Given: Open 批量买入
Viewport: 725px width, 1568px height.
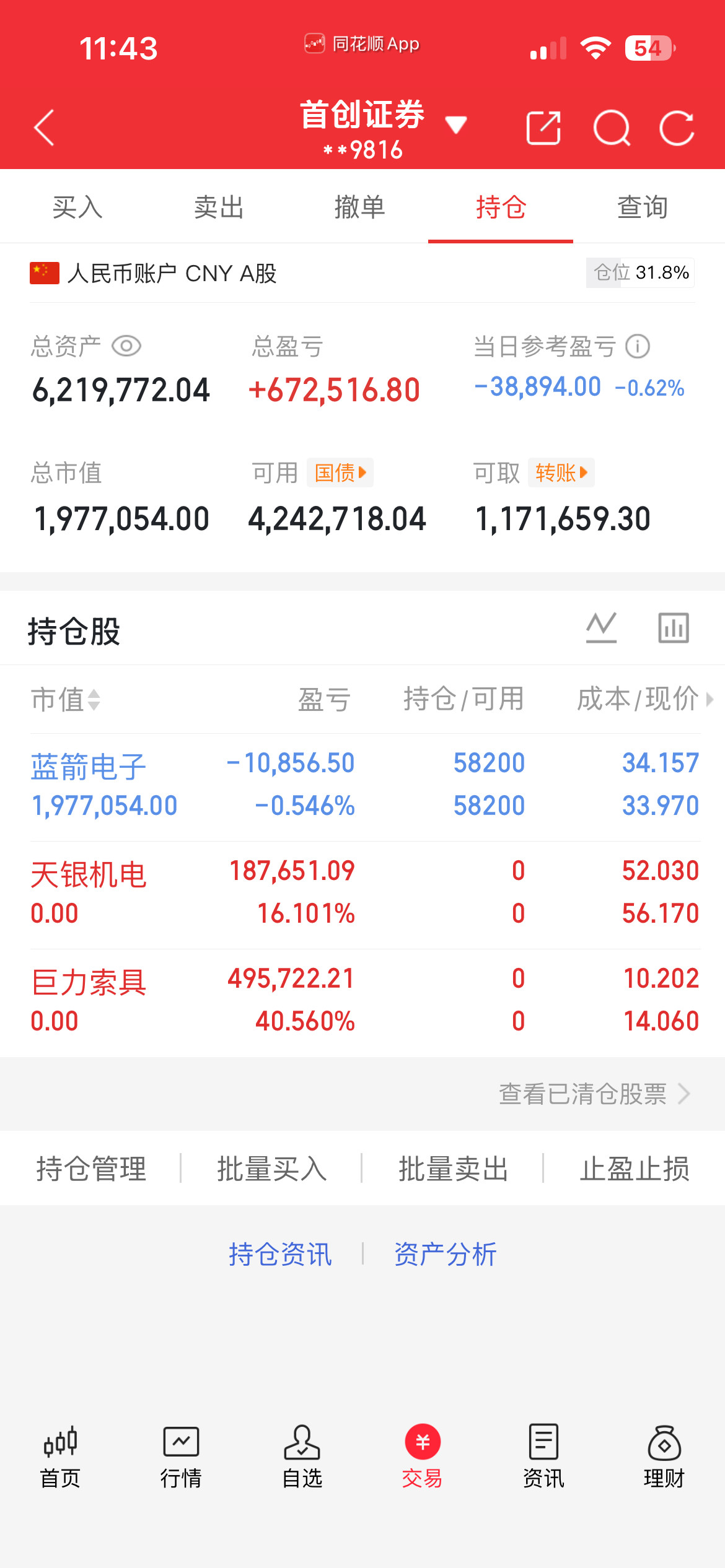Looking at the screenshot, I should [x=272, y=1169].
